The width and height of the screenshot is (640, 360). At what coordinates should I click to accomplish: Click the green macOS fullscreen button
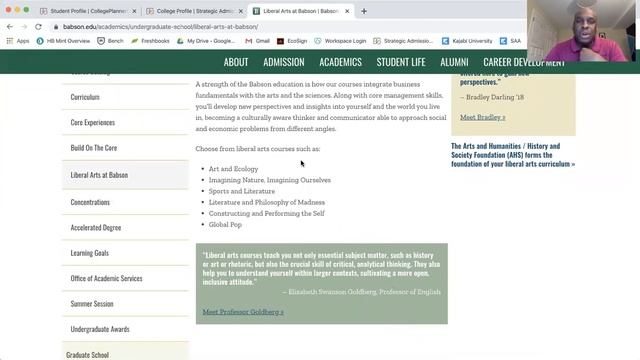pos(26,9)
